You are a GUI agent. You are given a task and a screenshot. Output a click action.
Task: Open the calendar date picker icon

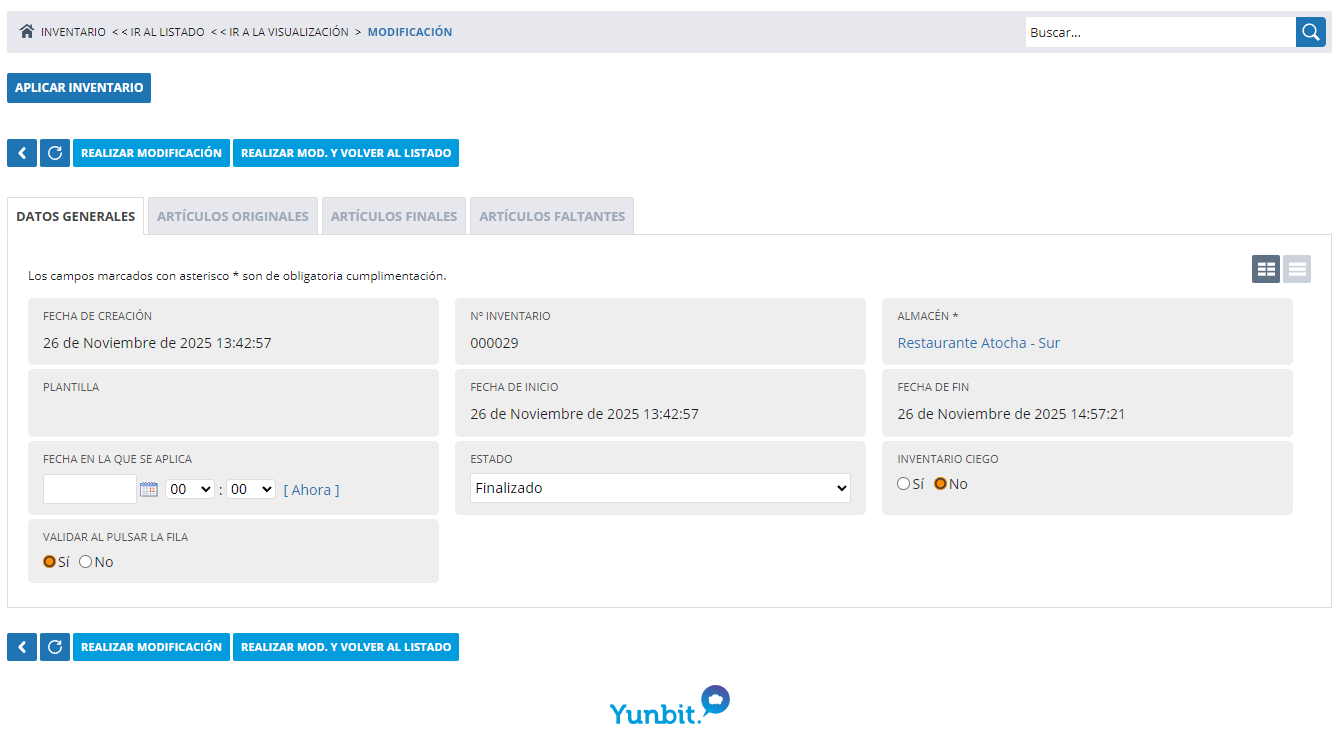(149, 489)
